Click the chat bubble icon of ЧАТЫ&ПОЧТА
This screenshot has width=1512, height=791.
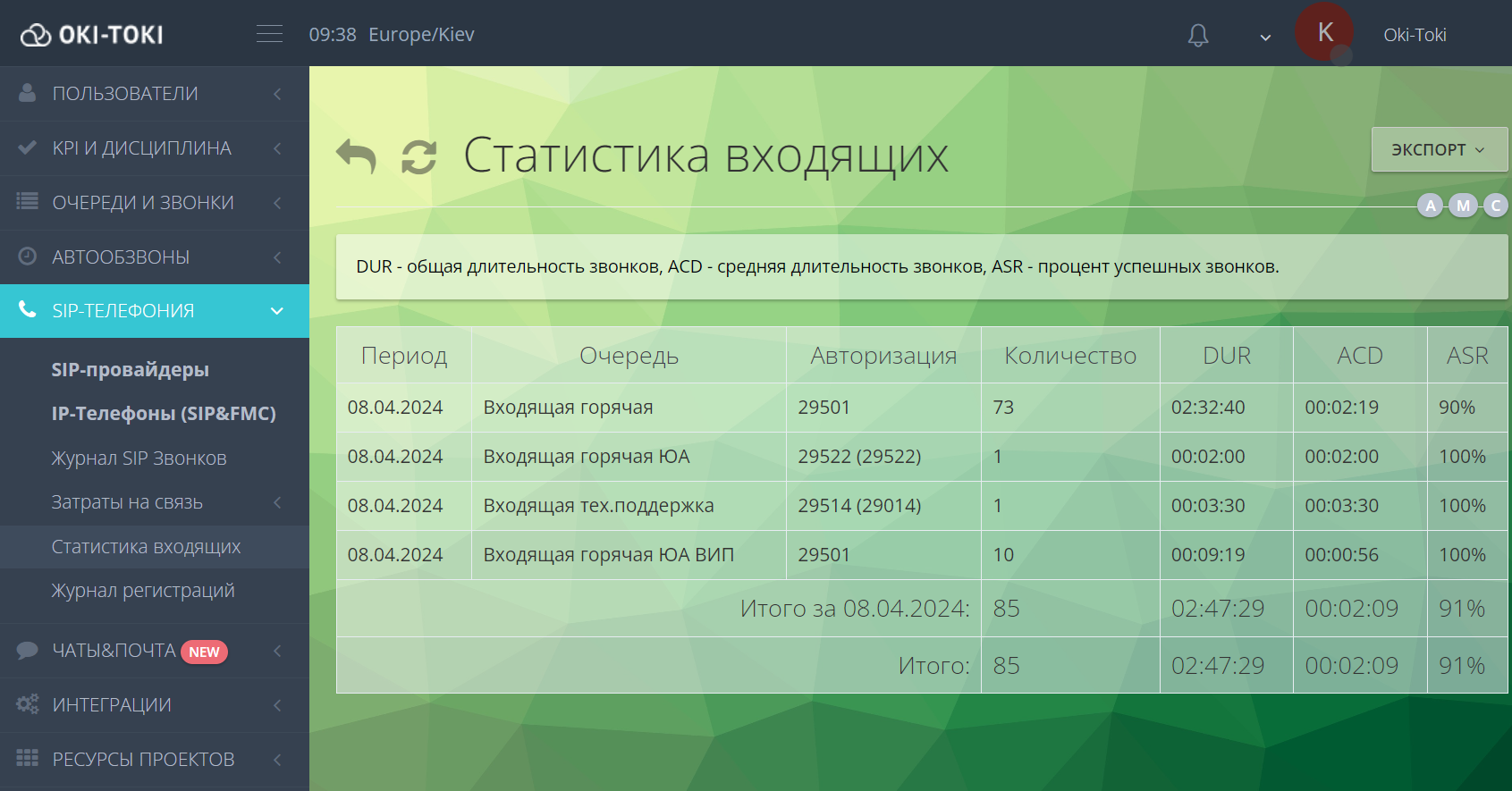(x=28, y=650)
